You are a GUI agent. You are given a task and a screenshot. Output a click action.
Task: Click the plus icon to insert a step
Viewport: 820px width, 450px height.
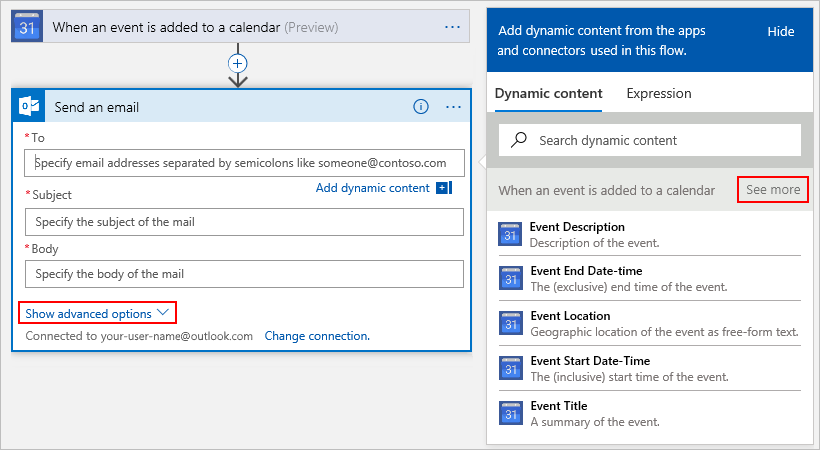click(237, 63)
